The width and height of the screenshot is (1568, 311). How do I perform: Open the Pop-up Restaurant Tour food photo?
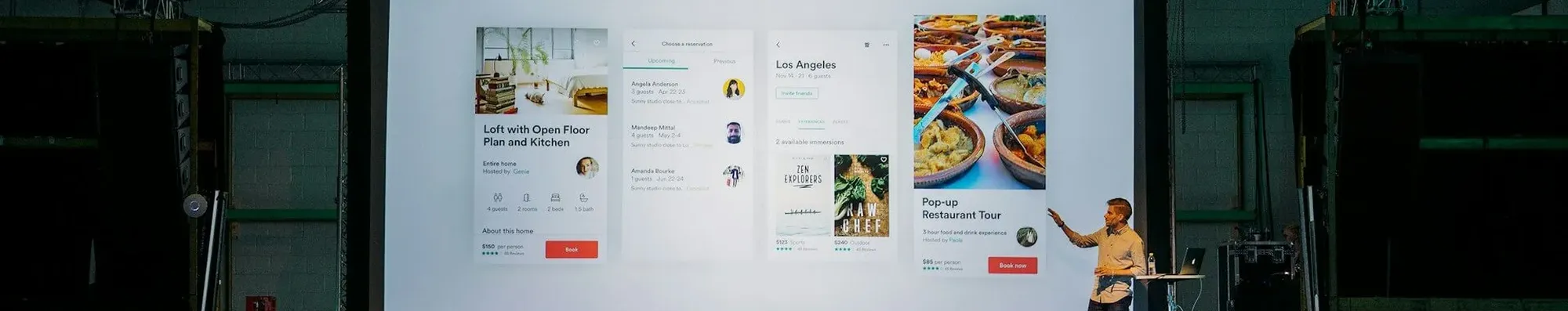pos(979,102)
